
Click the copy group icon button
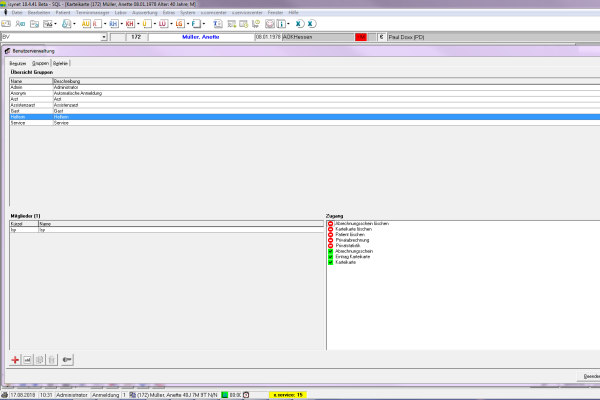40,359
